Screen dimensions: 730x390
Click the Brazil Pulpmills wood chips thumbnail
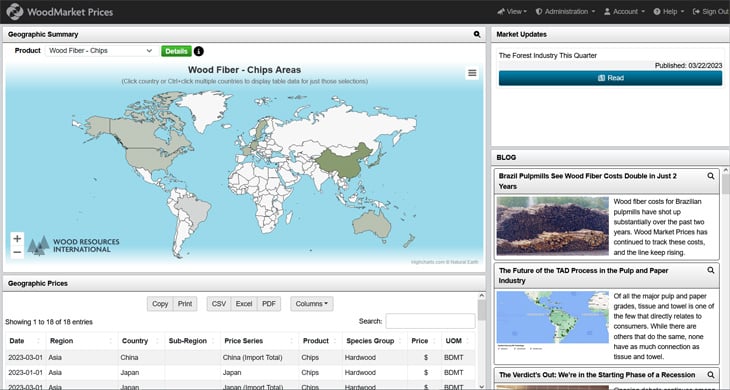(552, 226)
